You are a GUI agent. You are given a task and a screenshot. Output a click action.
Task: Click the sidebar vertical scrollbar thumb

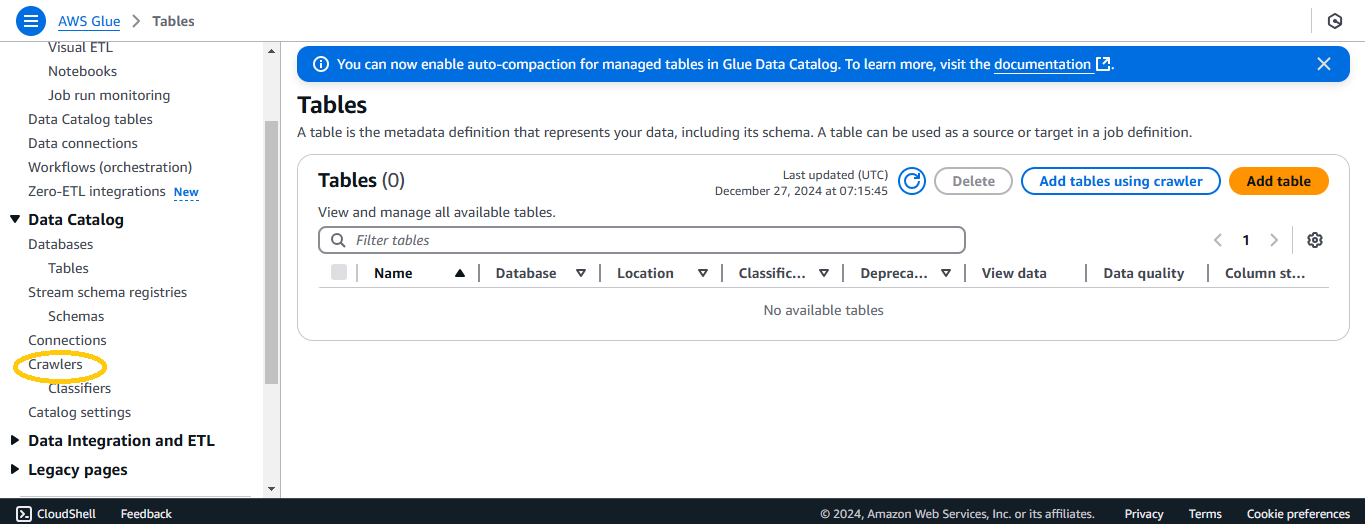pos(272,252)
